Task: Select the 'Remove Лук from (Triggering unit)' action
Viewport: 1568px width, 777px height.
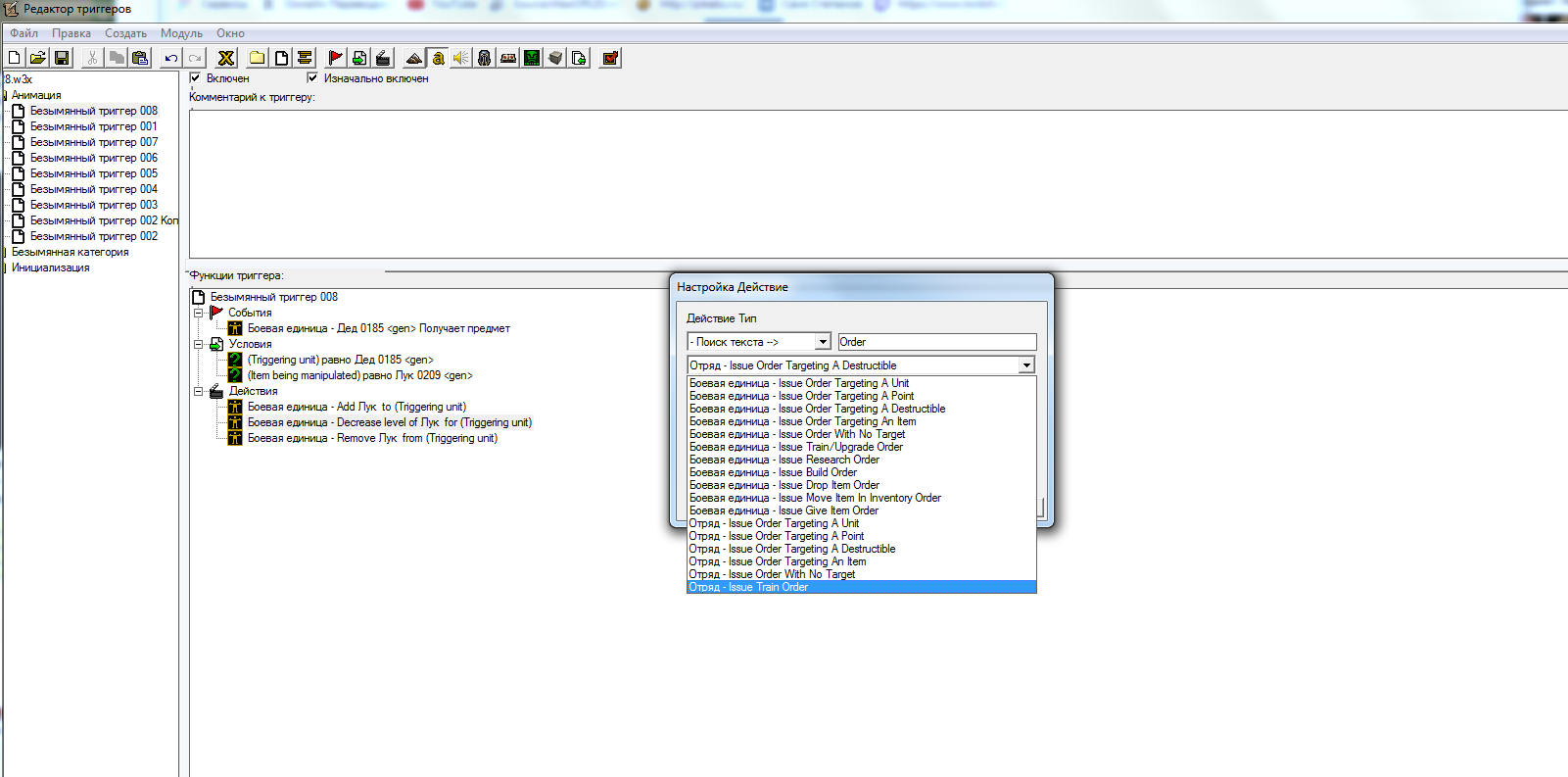Action: click(372, 438)
